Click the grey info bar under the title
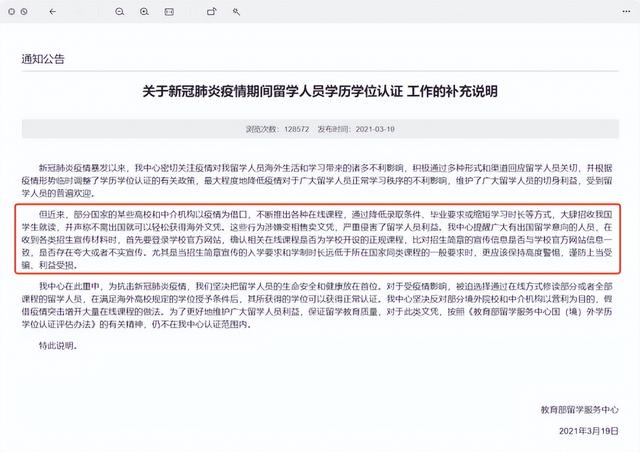This screenshot has height=452, width=640. 319,130
